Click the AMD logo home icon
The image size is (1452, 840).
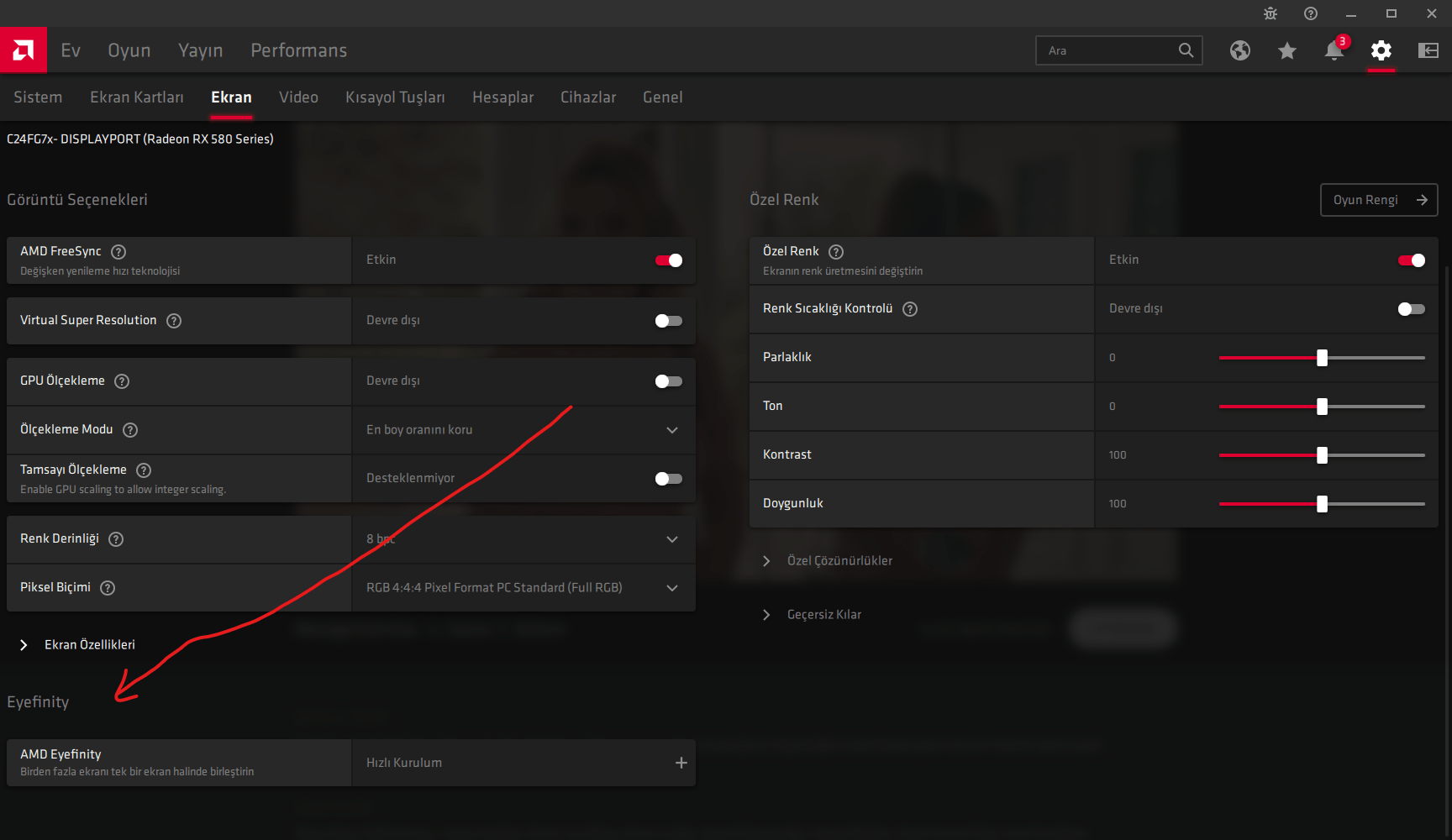(x=24, y=50)
